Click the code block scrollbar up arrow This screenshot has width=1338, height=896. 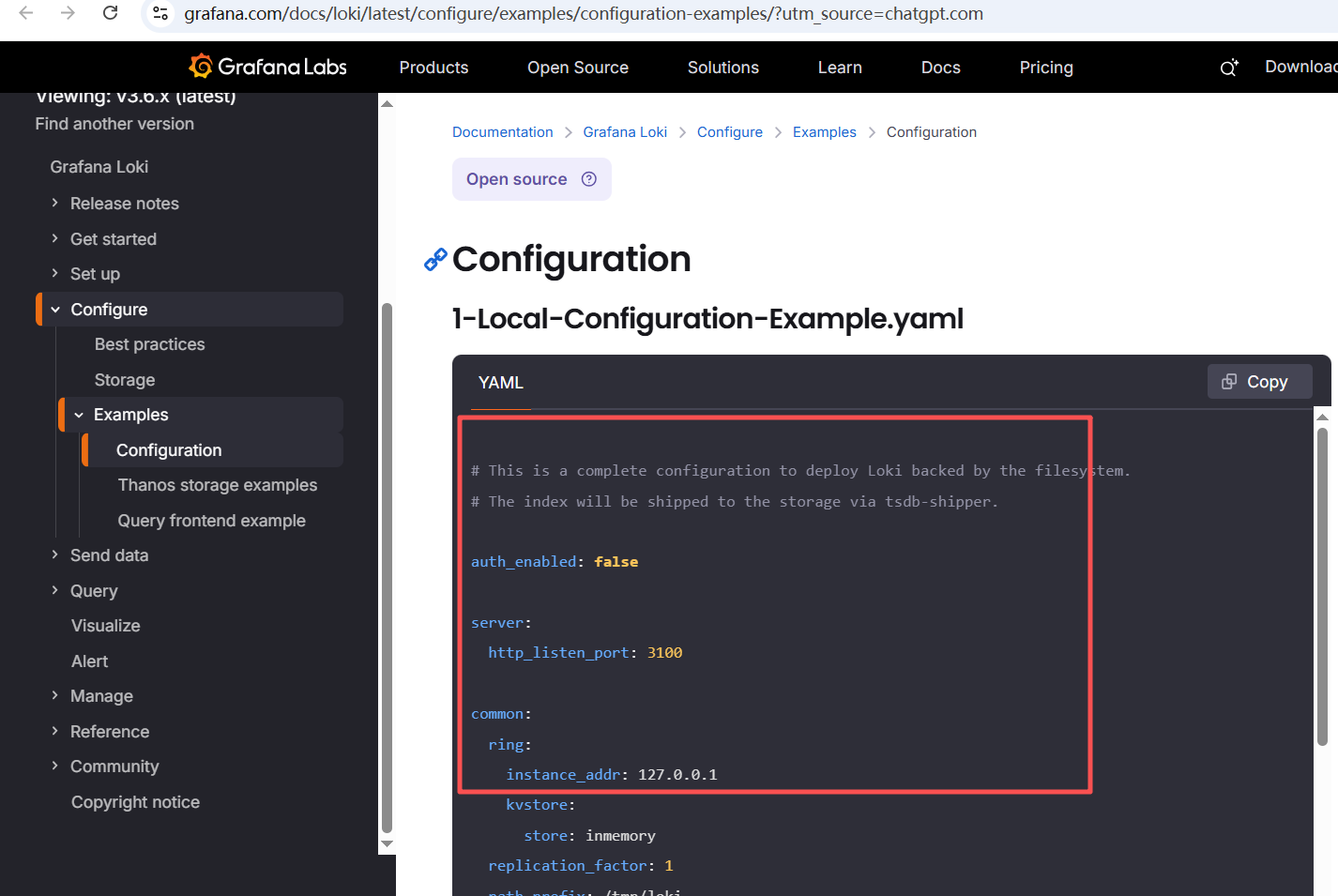point(1322,417)
